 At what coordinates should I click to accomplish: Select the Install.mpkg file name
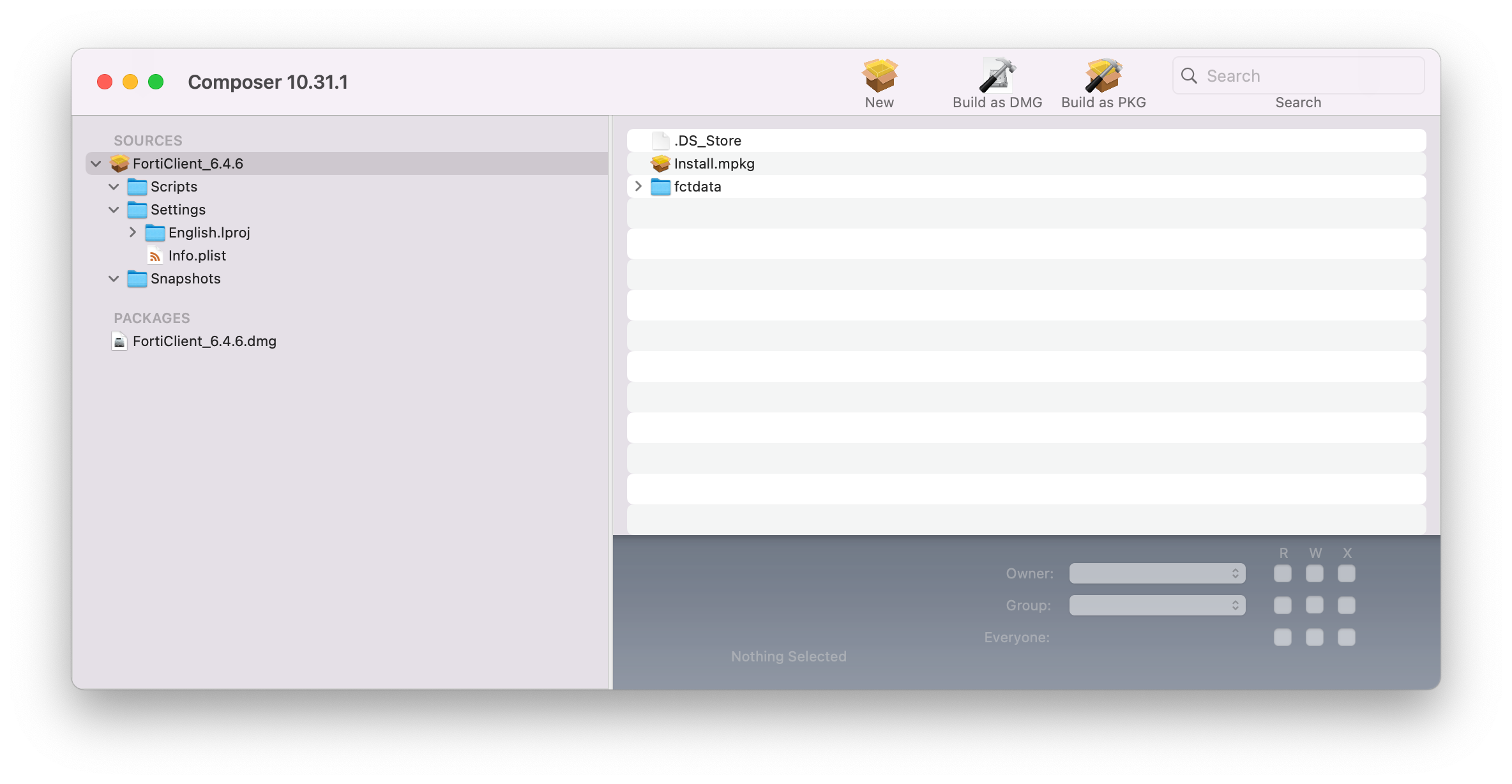pos(714,163)
